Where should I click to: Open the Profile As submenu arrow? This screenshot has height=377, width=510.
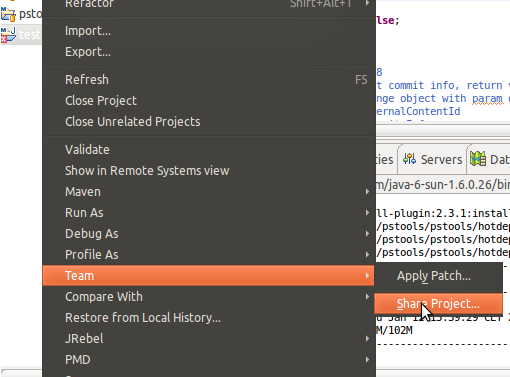tap(367, 255)
